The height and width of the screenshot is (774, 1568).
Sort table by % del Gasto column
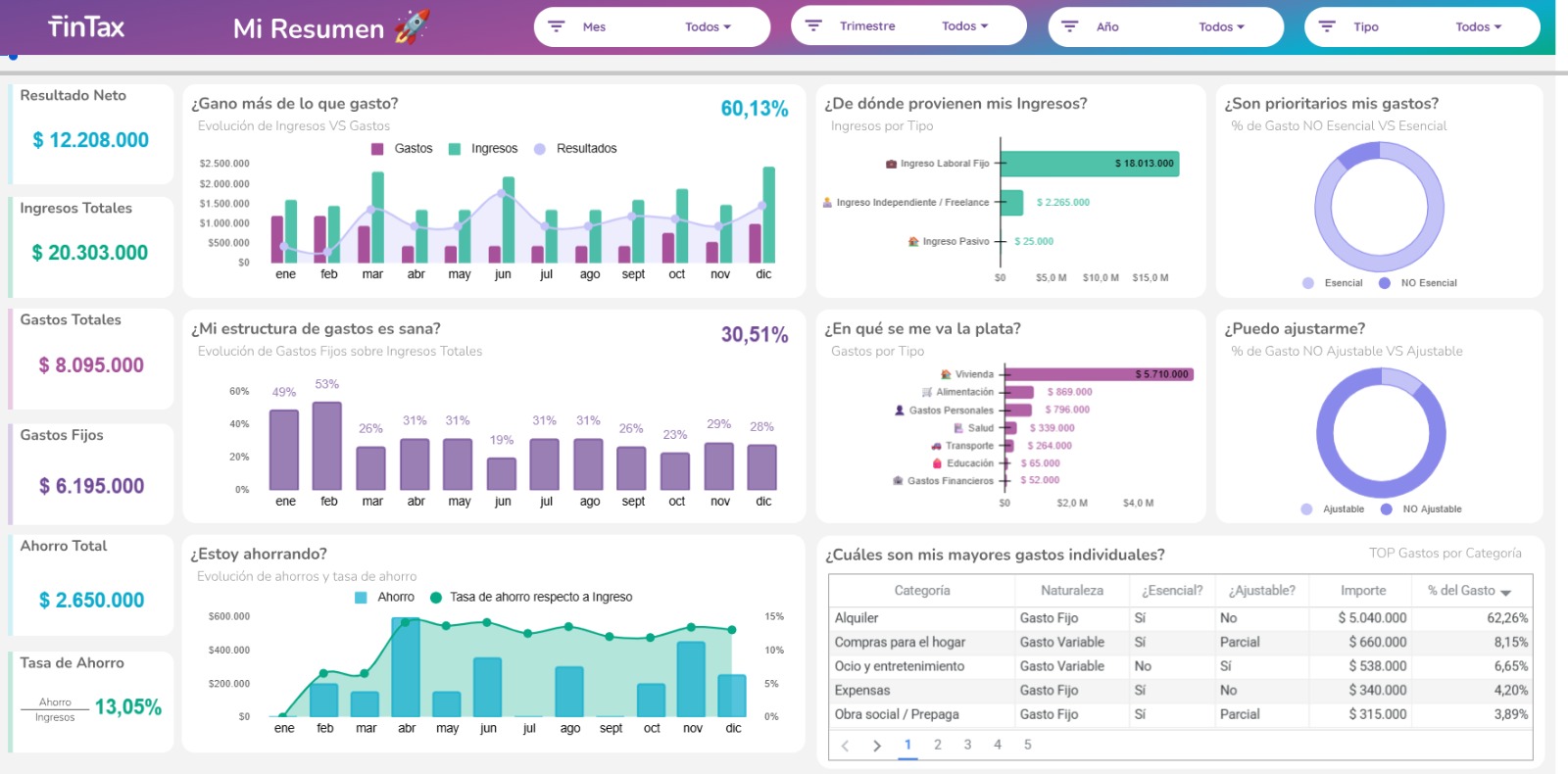tap(1468, 591)
